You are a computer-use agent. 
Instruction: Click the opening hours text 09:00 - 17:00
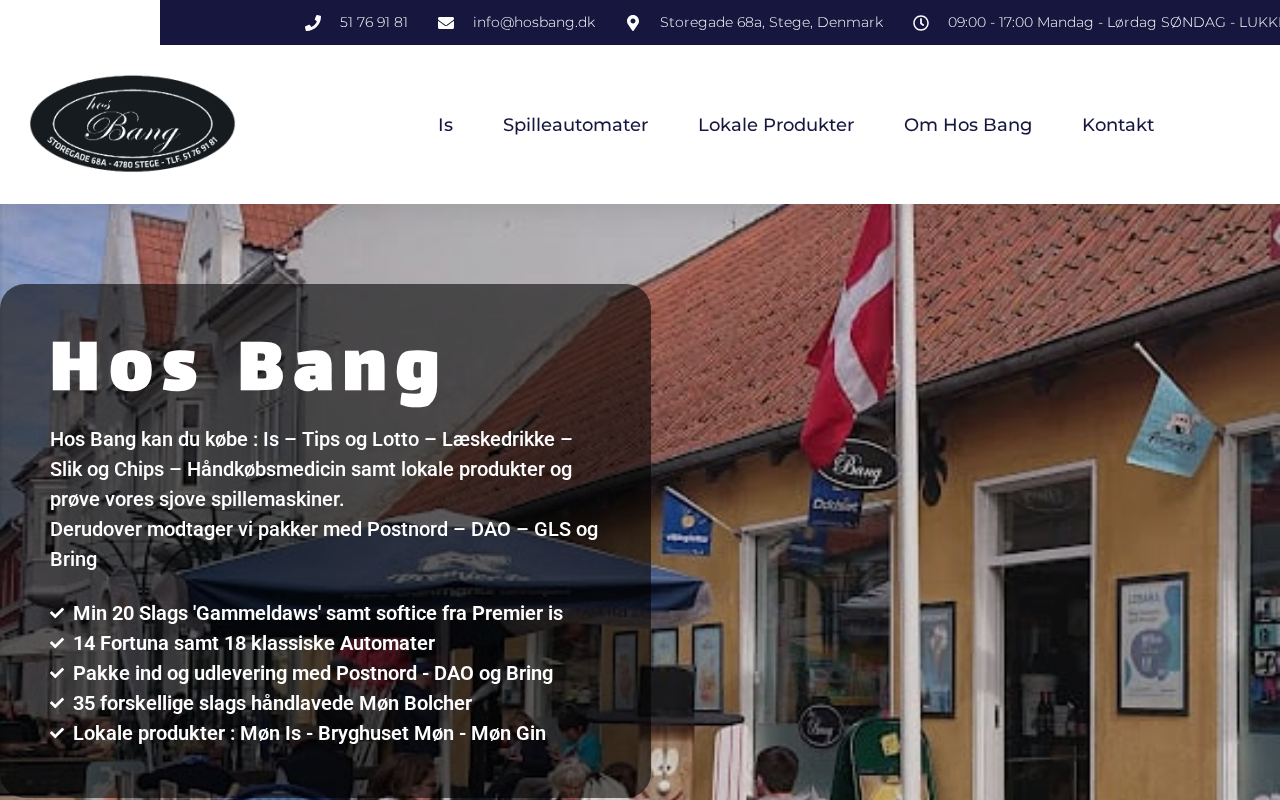pos(1114,22)
